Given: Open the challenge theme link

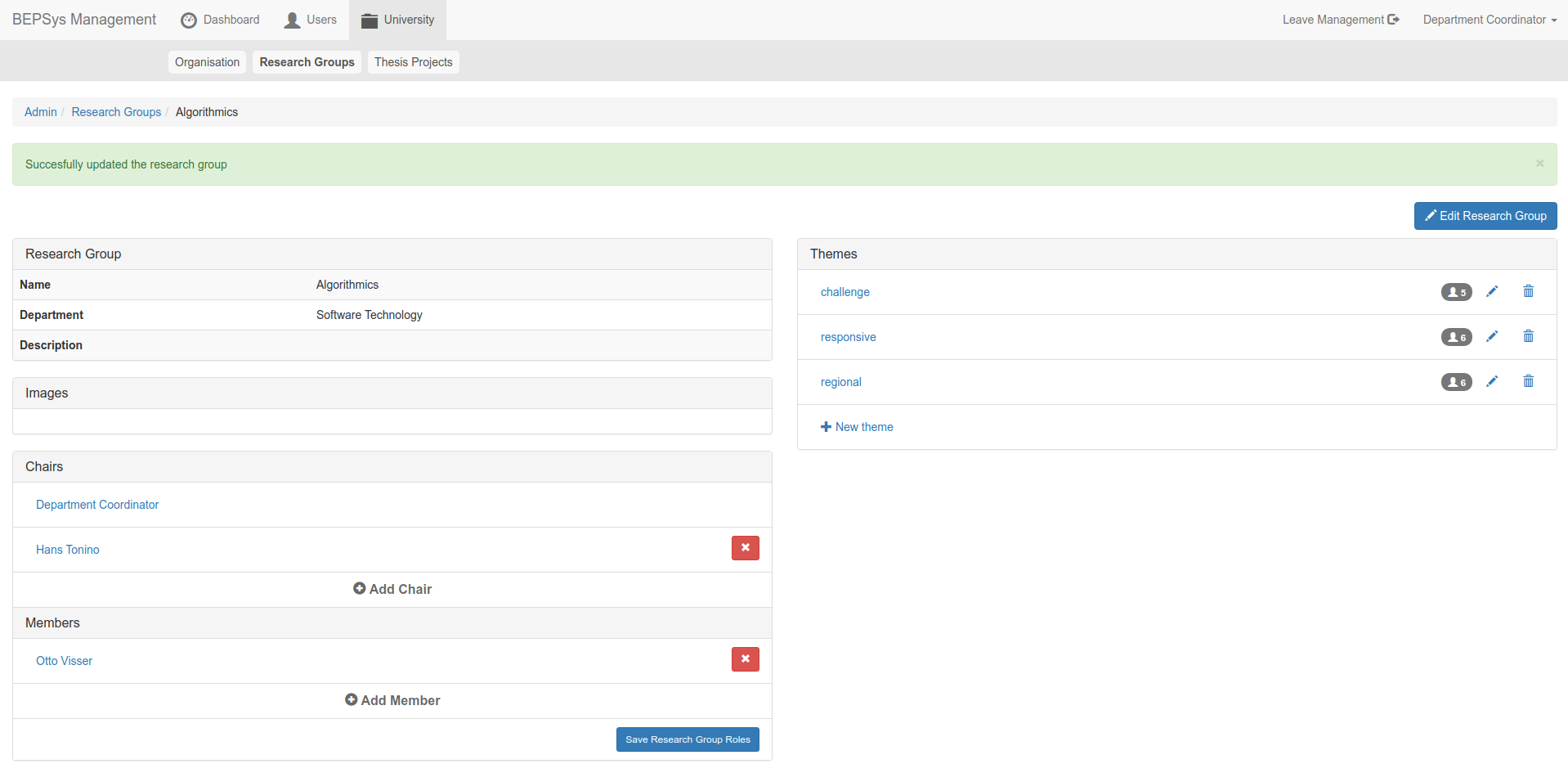Looking at the screenshot, I should pos(845,292).
